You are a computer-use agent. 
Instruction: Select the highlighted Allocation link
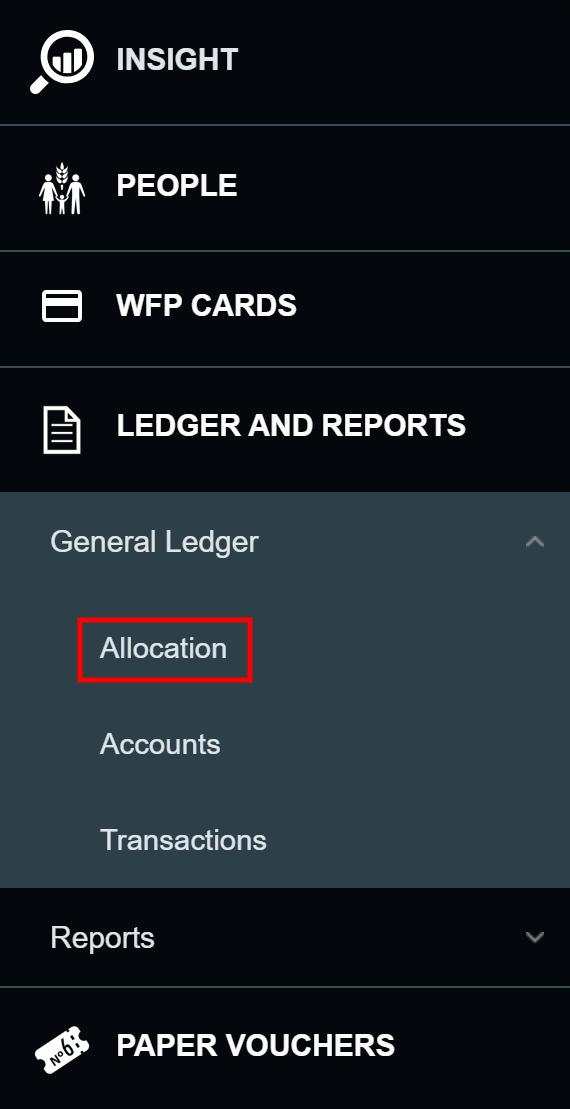coord(163,649)
